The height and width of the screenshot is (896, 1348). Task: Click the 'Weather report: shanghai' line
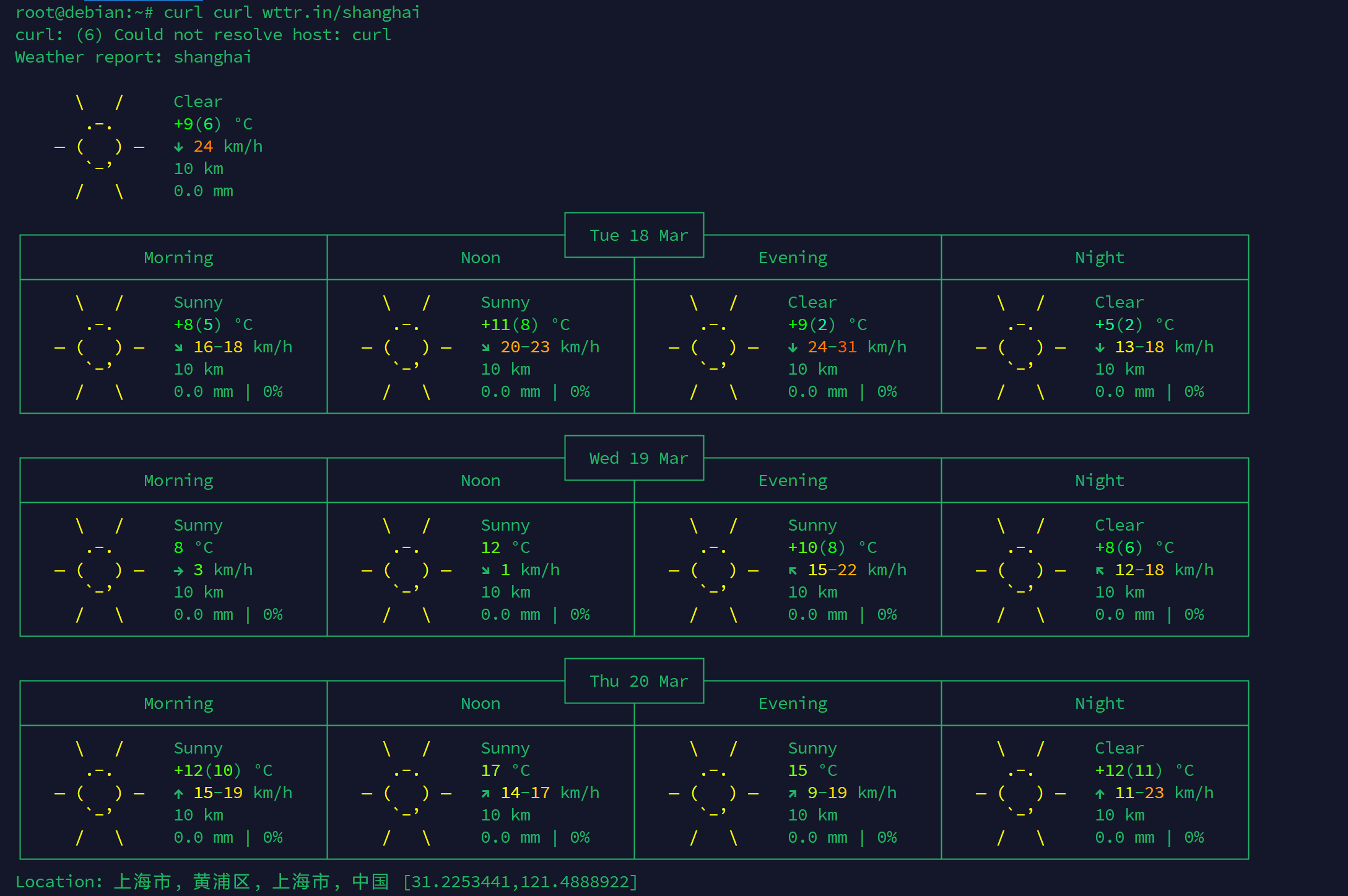[x=134, y=57]
